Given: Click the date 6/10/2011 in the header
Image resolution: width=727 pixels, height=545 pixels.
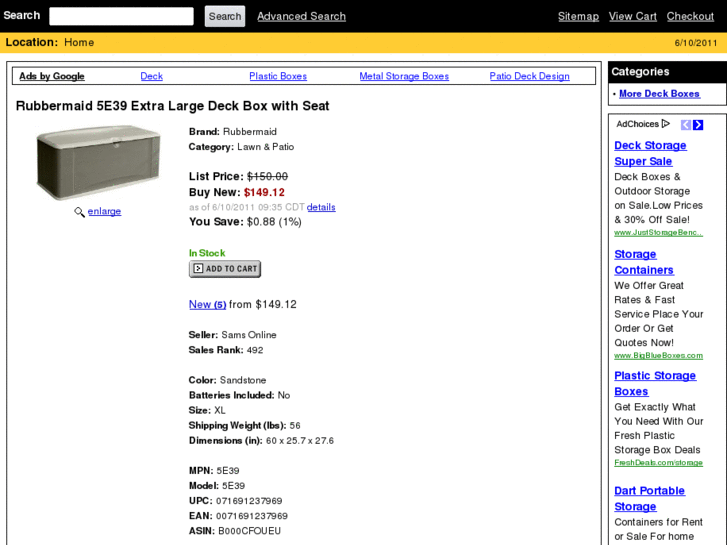Looking at the screenshot, I should pyautogui.click(x=696, y=43).
